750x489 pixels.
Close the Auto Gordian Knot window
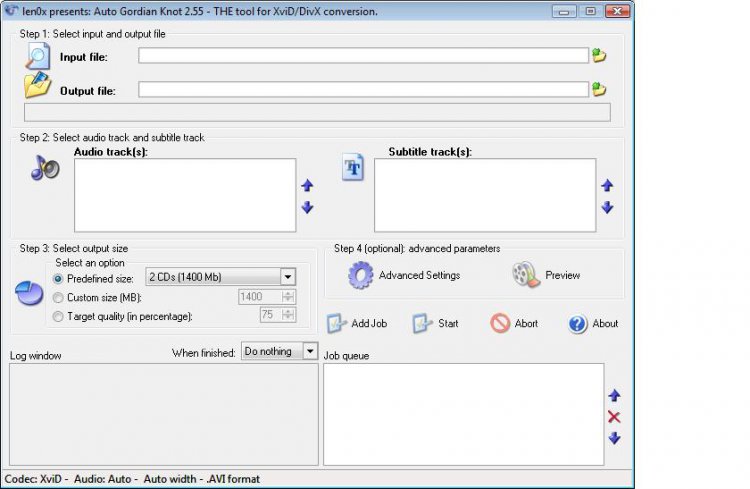[x=618, y=11]
